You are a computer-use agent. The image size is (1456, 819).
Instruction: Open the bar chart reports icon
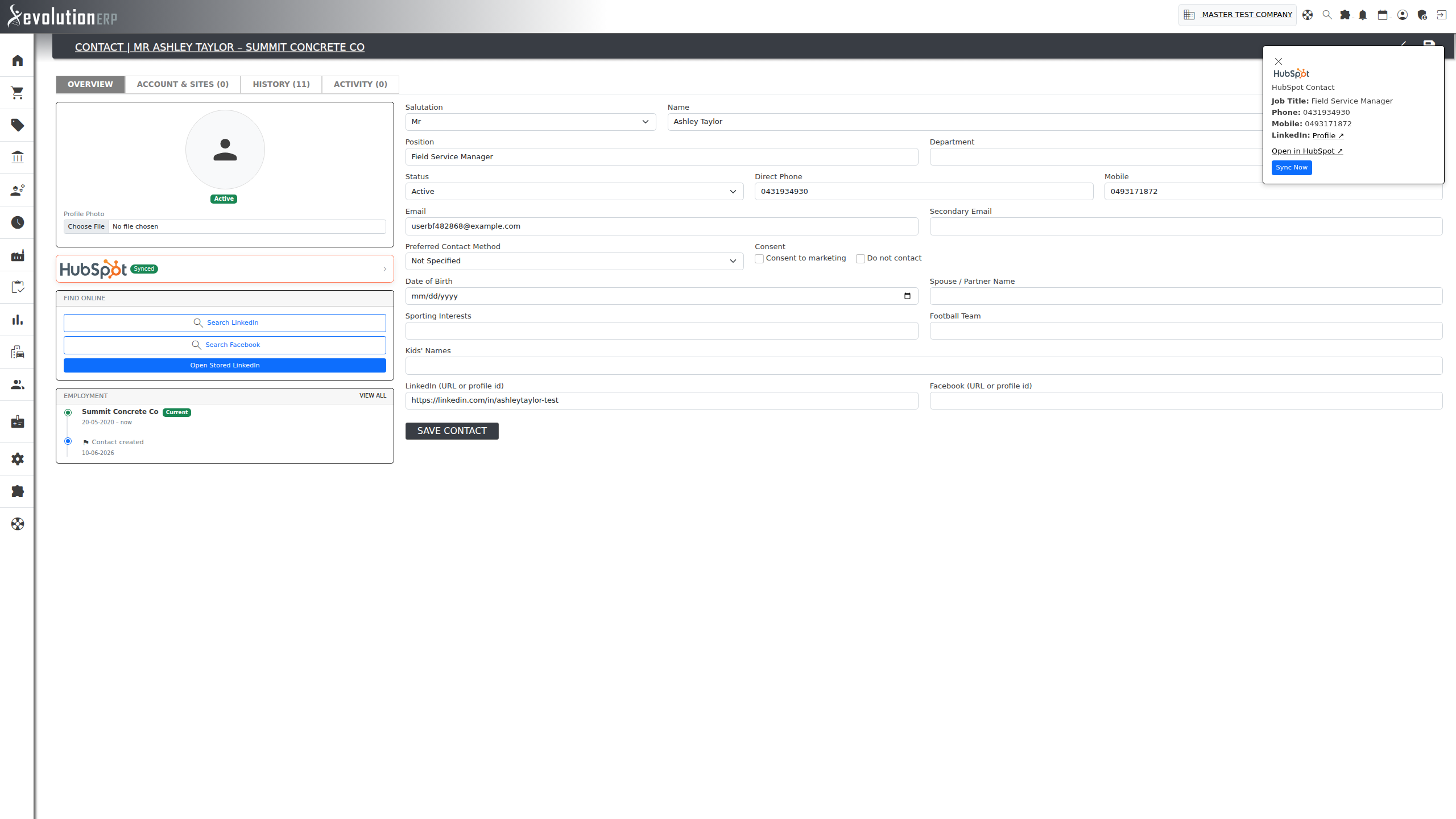pos(18,320)
